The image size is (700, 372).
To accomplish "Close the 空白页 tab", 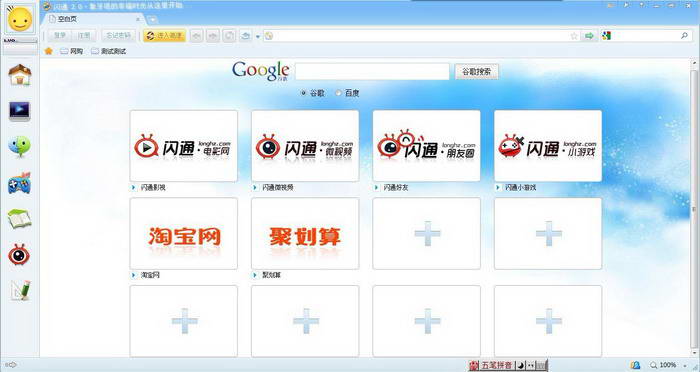I will tap(138, 19).
